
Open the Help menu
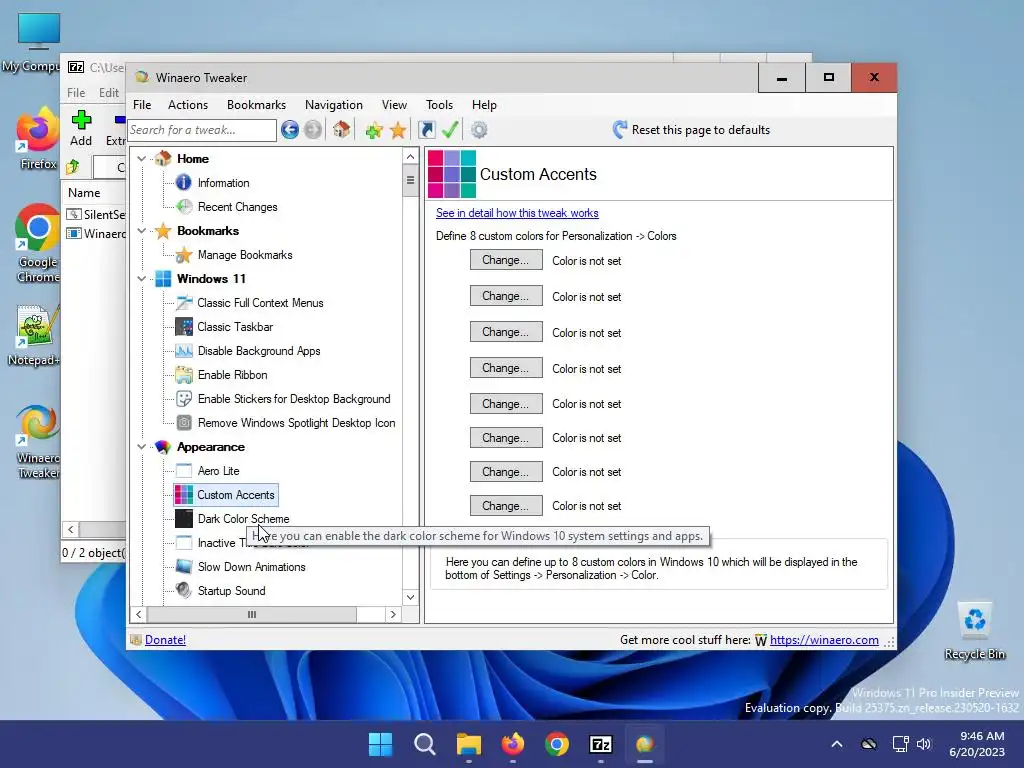(484, 104)
